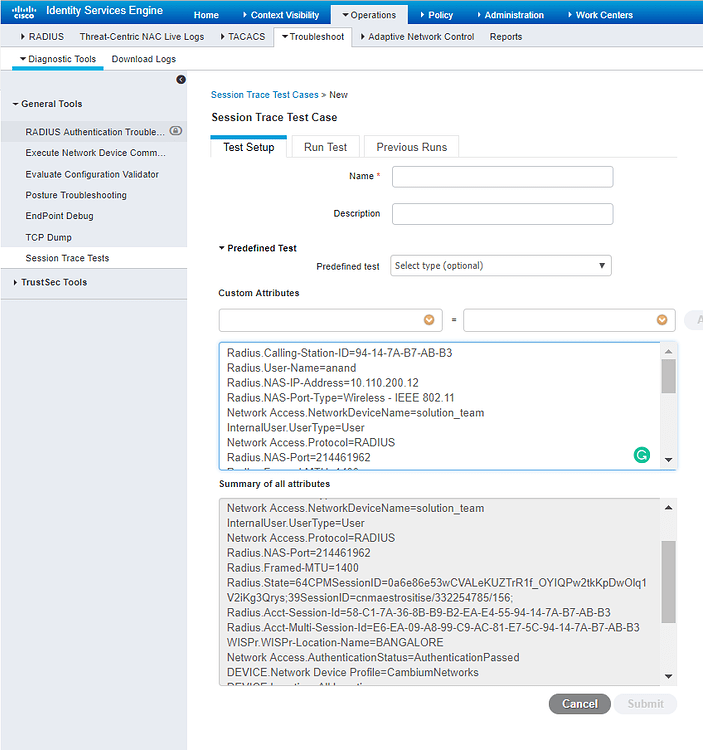Click AuthenticationStatus=AuthenticationPassed line
The width and height of the screenshot is (703, 750).
[373, 657]
